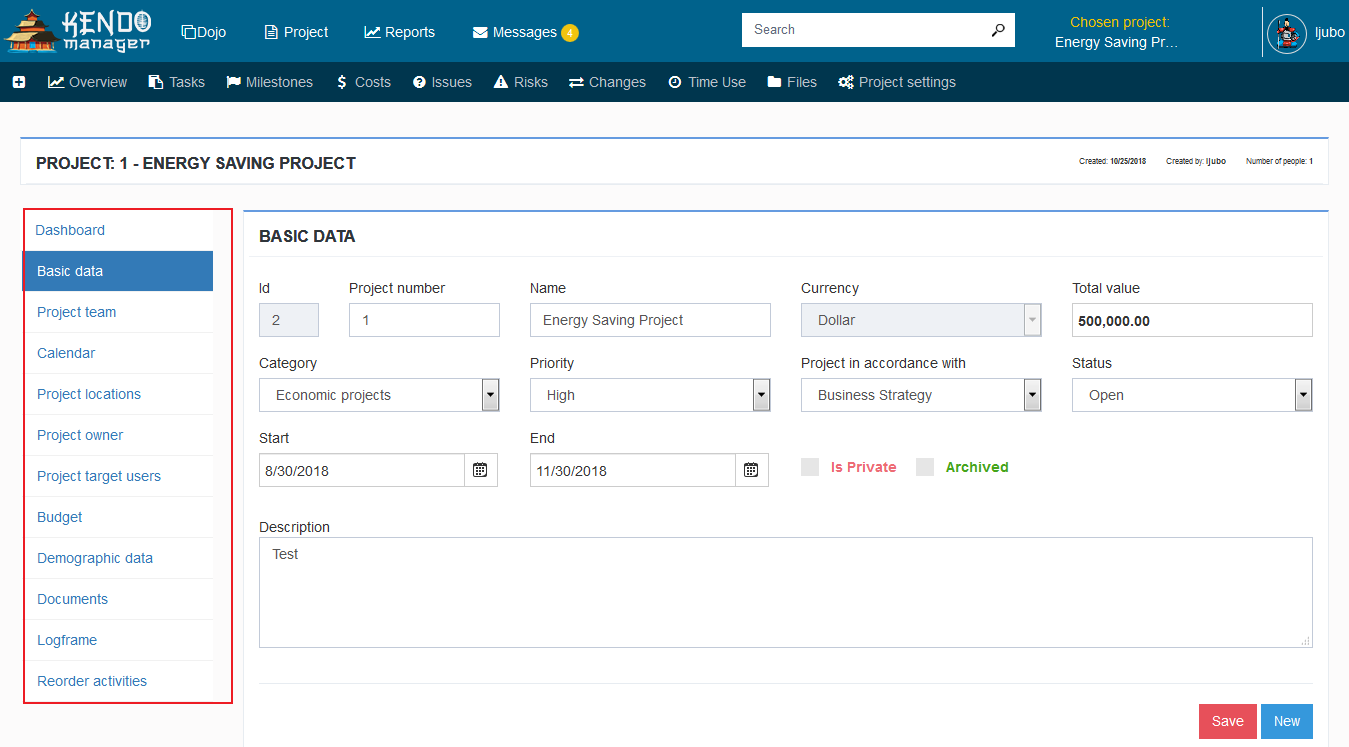1349x747 pixels.
Task: Open Project settings
Action: pyautogui.click(x=897, y=82)
